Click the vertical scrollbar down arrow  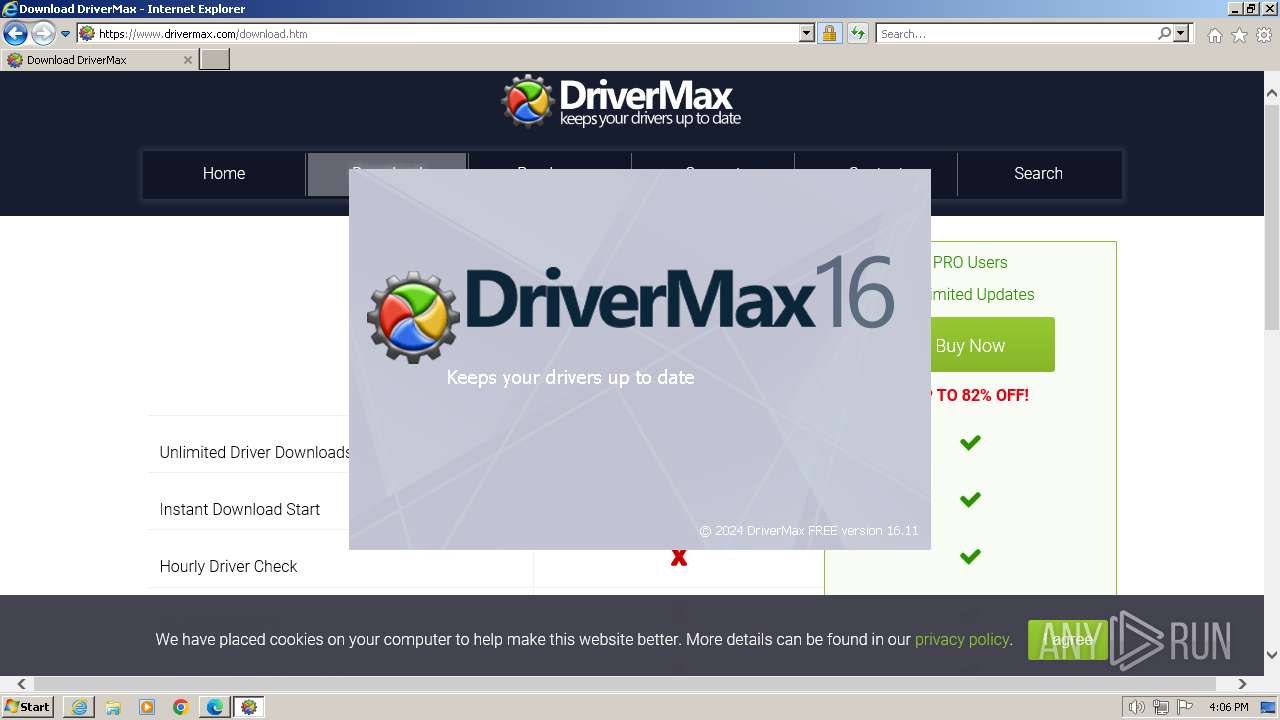pos(1271,655)
